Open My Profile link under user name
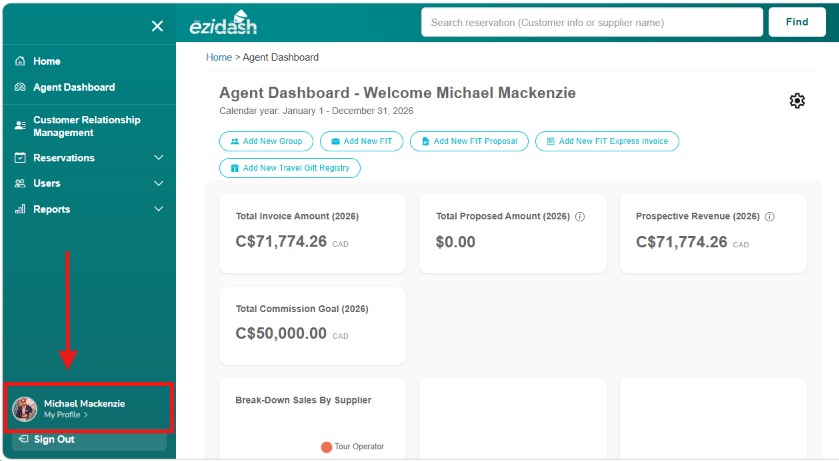 click(65, 415)
